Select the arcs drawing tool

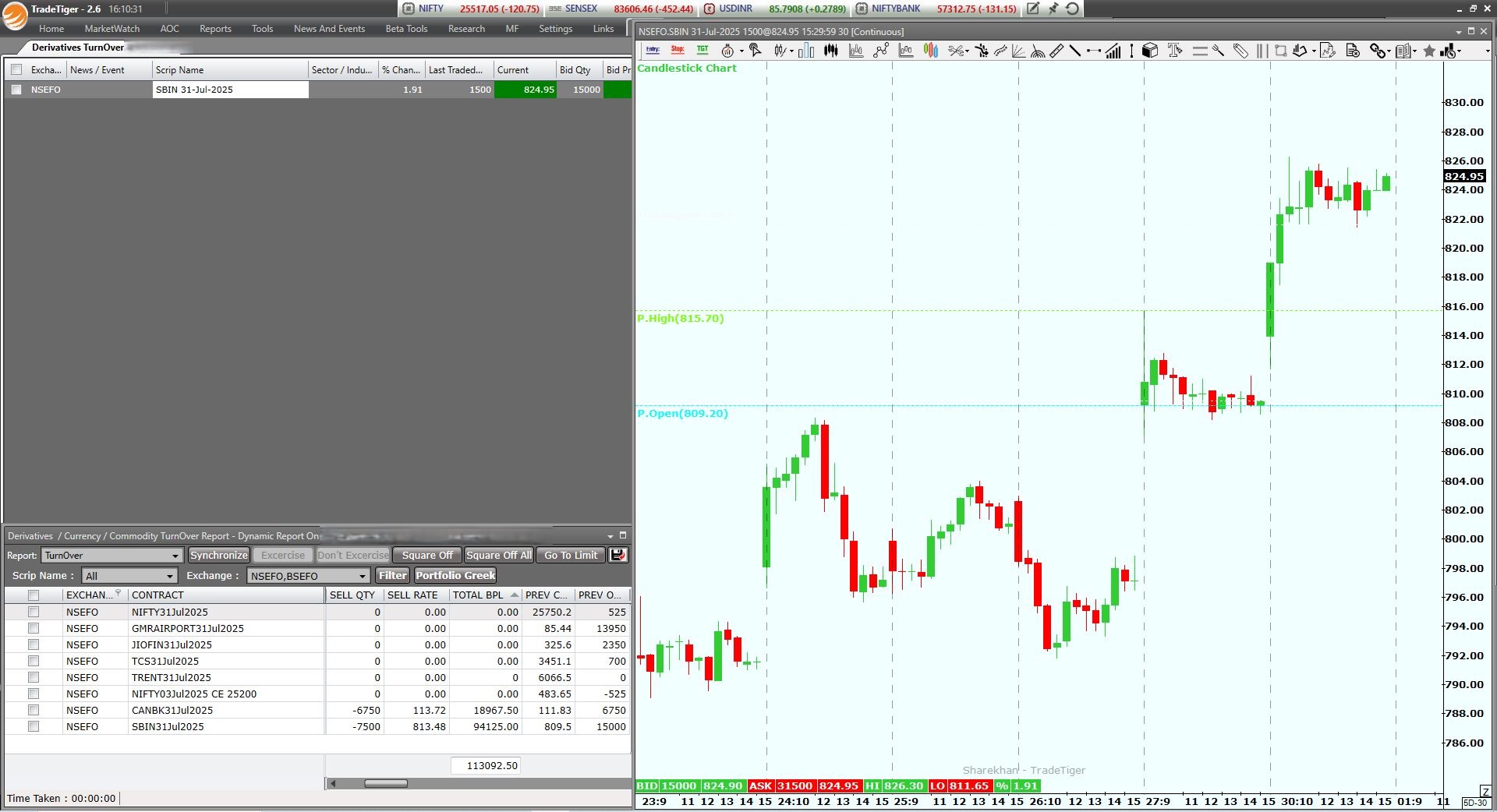[1038, 51]
